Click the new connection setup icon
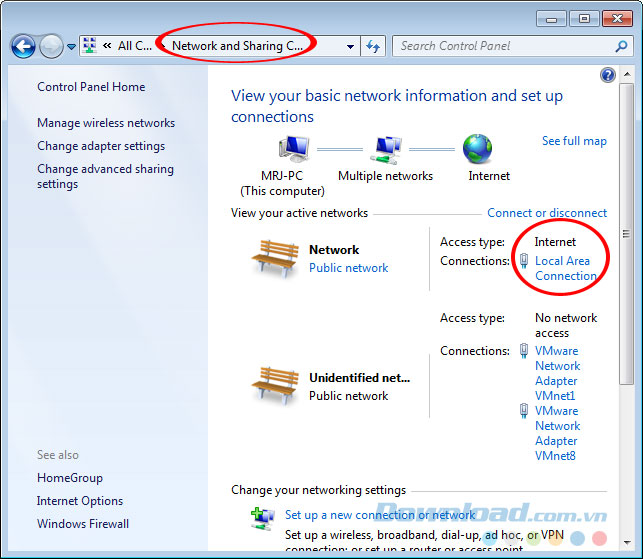The image size is (643, 559). pos(262,518)
